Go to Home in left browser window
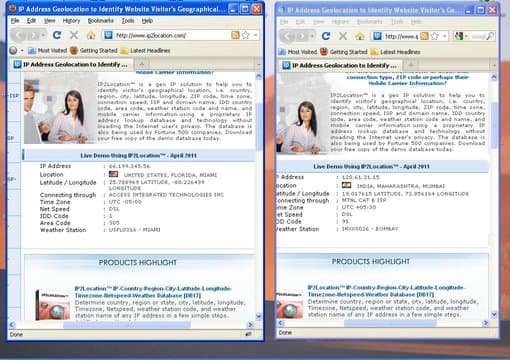The image size is (510, 360). [x=91, y=35]
